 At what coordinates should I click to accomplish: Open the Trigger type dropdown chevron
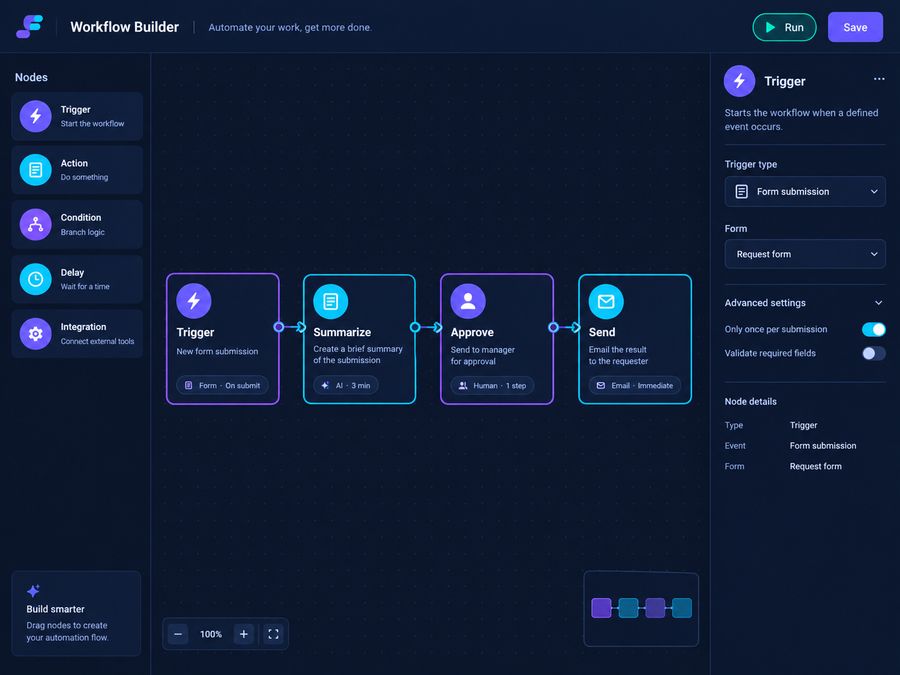tap(874, 192)
